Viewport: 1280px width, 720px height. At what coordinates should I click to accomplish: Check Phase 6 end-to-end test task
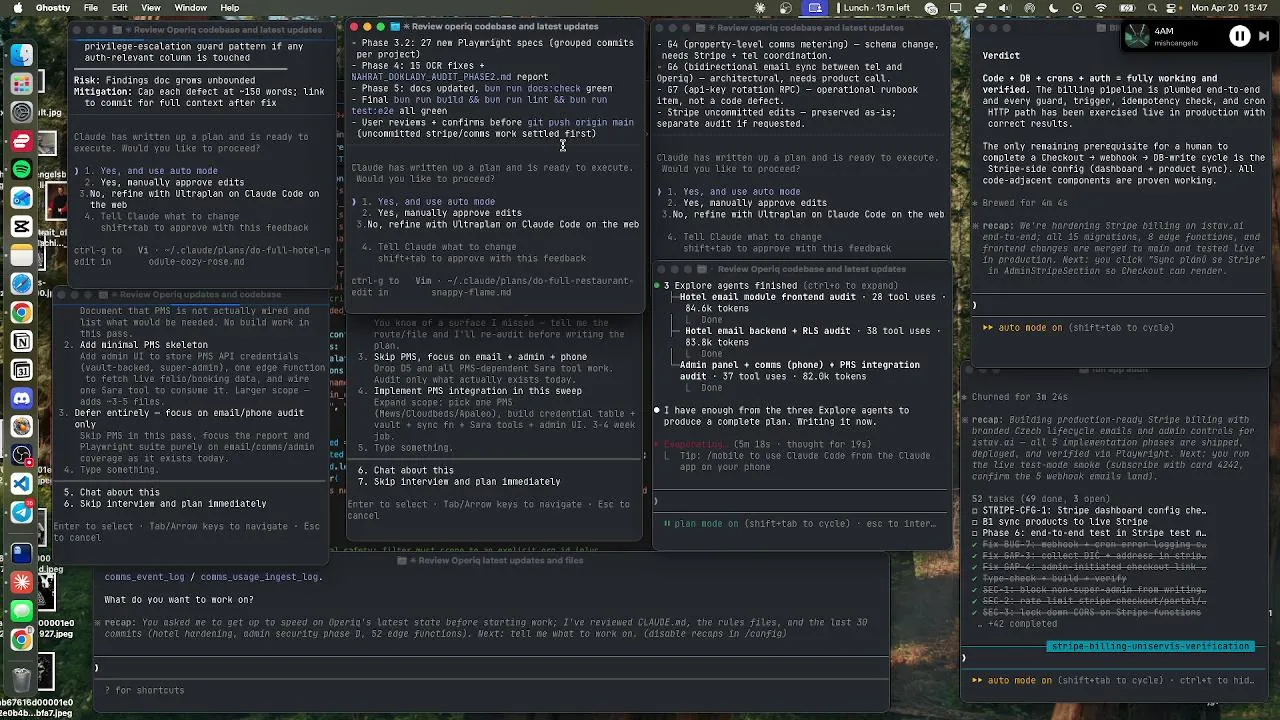tap(1089, 533)
